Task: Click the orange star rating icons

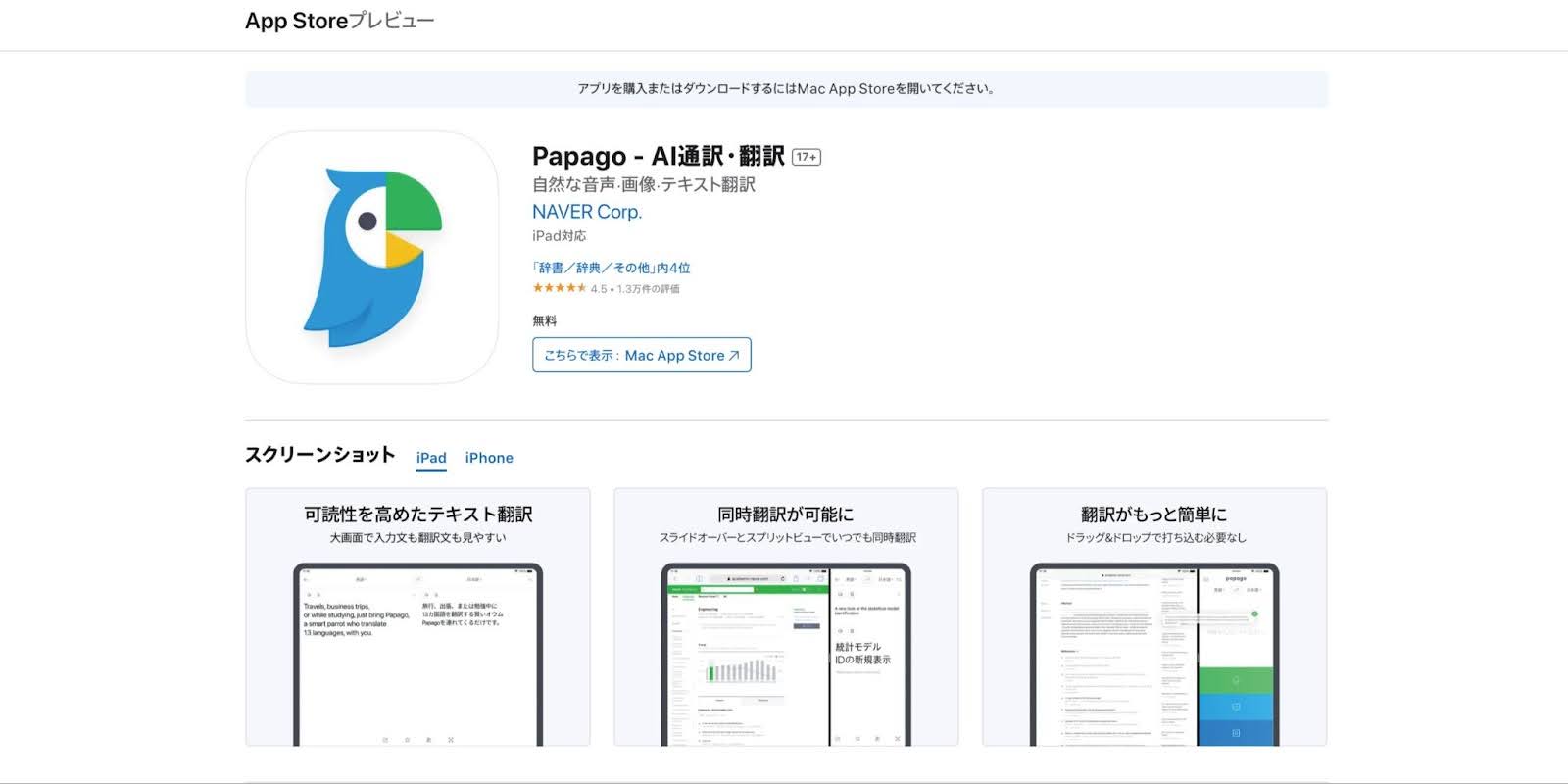Action: pyautogui.click(x=559, y=288)
